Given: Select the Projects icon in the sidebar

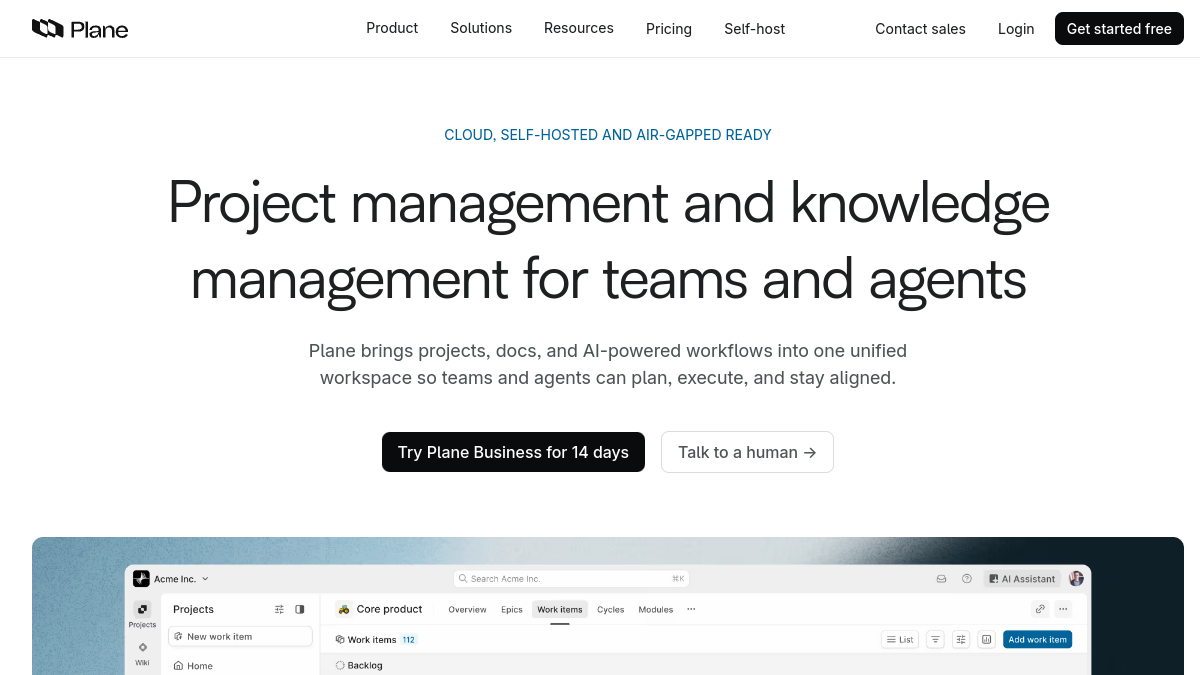Looking at the screenshot, I should point(142,609).
